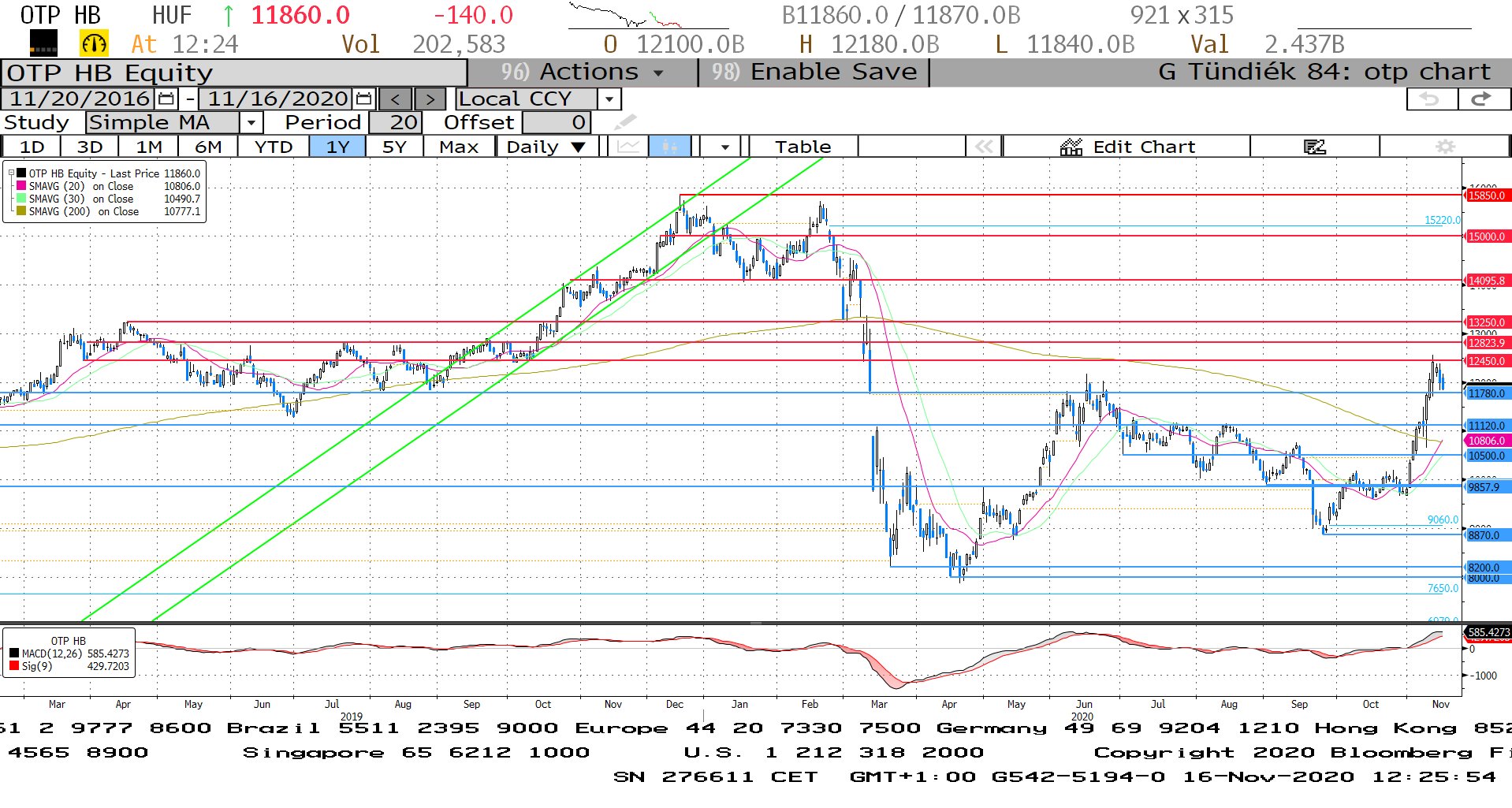Open chart settings gear icon
Viewport: 1512px width, 808px height.
pos(1444,147)
